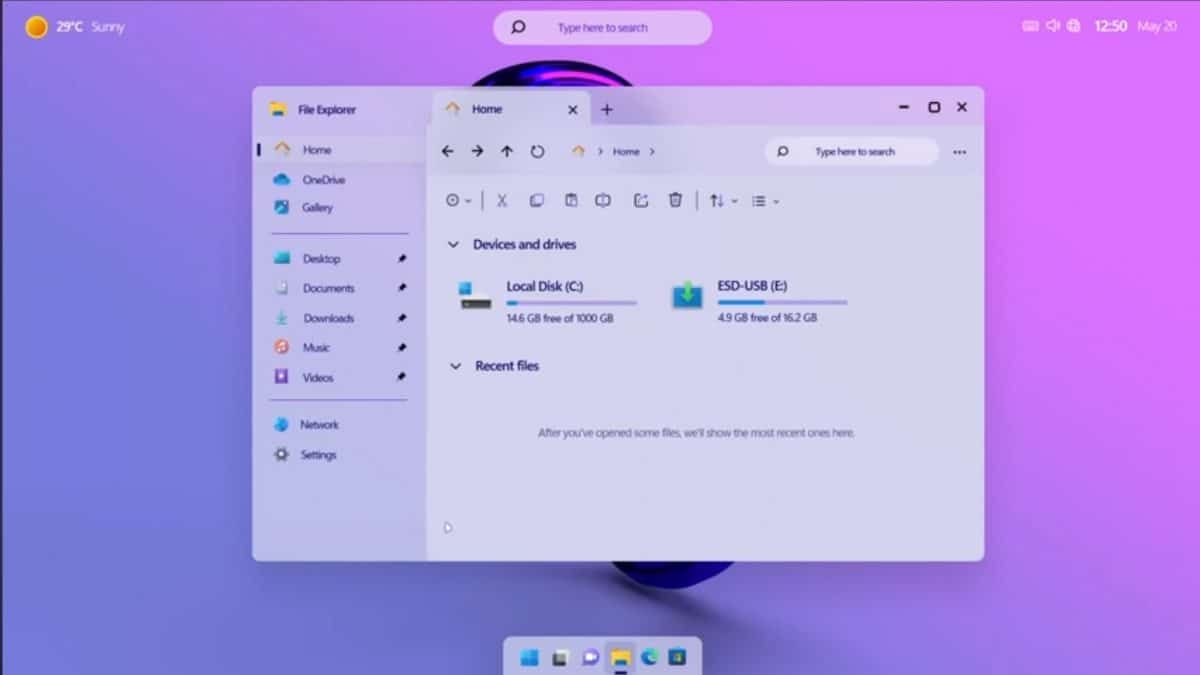Screen dimensions: 1200x675
Task: Refresh the current folder view
Action: tap(537, 152)
